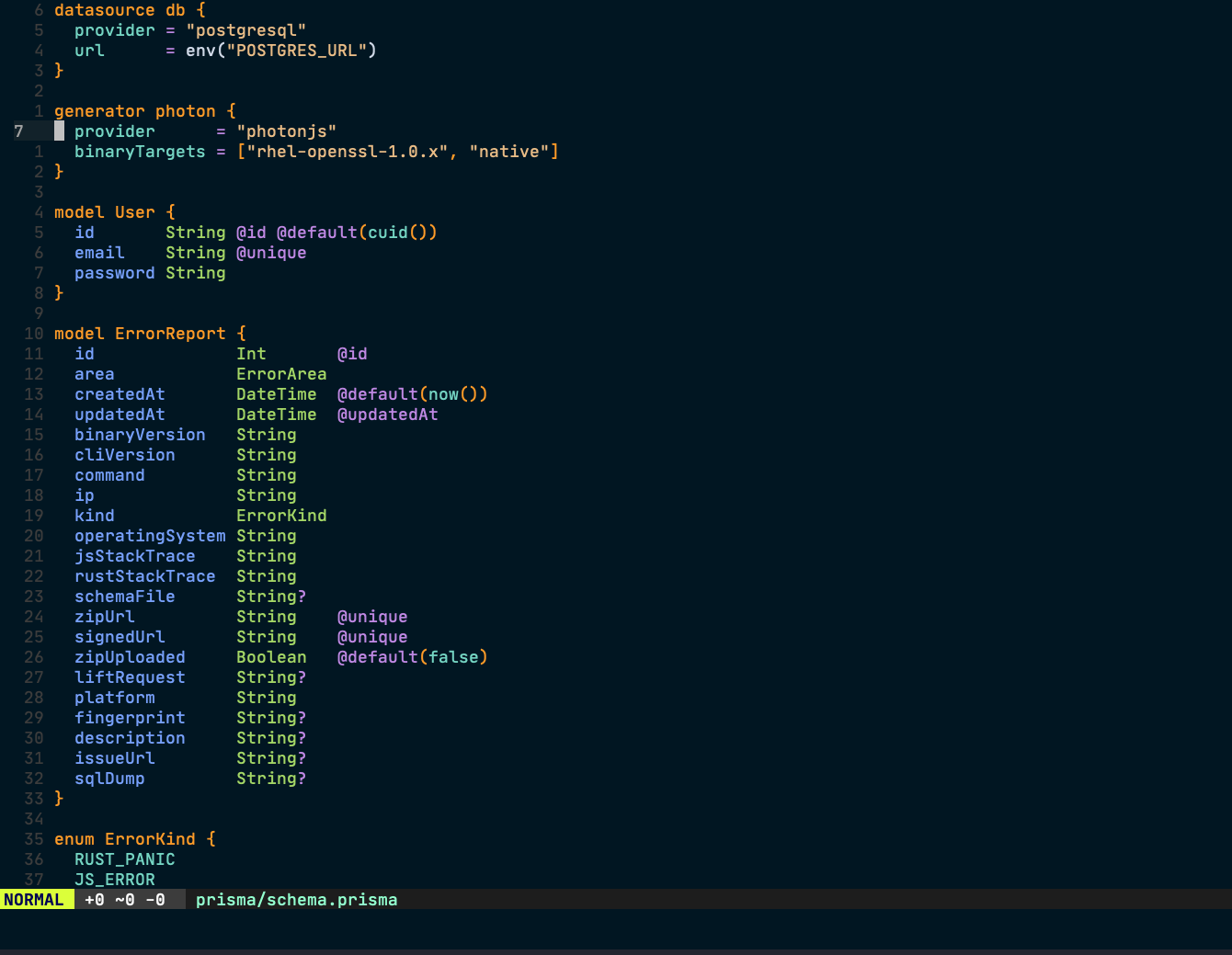The width and height of the screenshot is (1232, 955).
Task: Click line number 35 in the gutter
Action: coord(34,839)
